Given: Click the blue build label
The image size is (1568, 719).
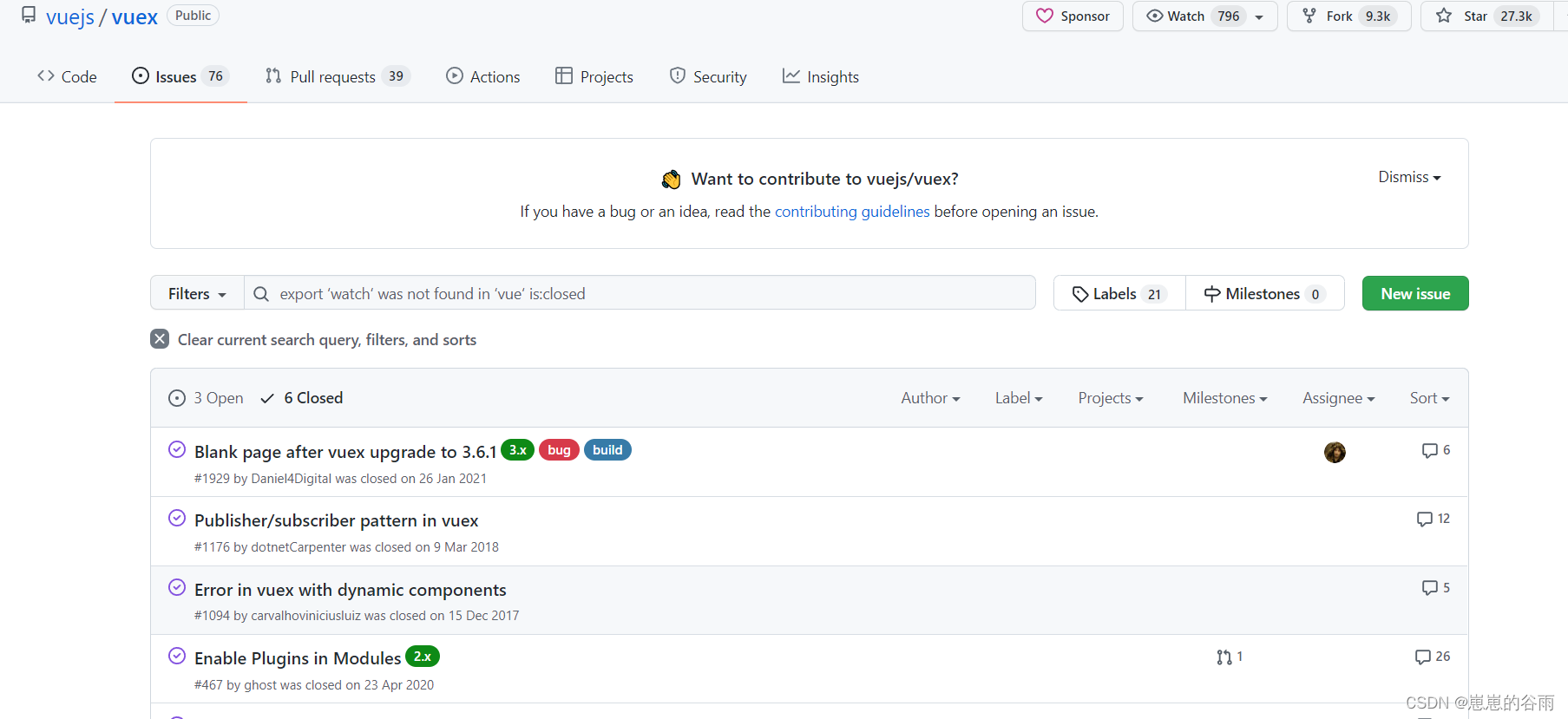Looking at the screenshot, I should (x=607, y=450).
